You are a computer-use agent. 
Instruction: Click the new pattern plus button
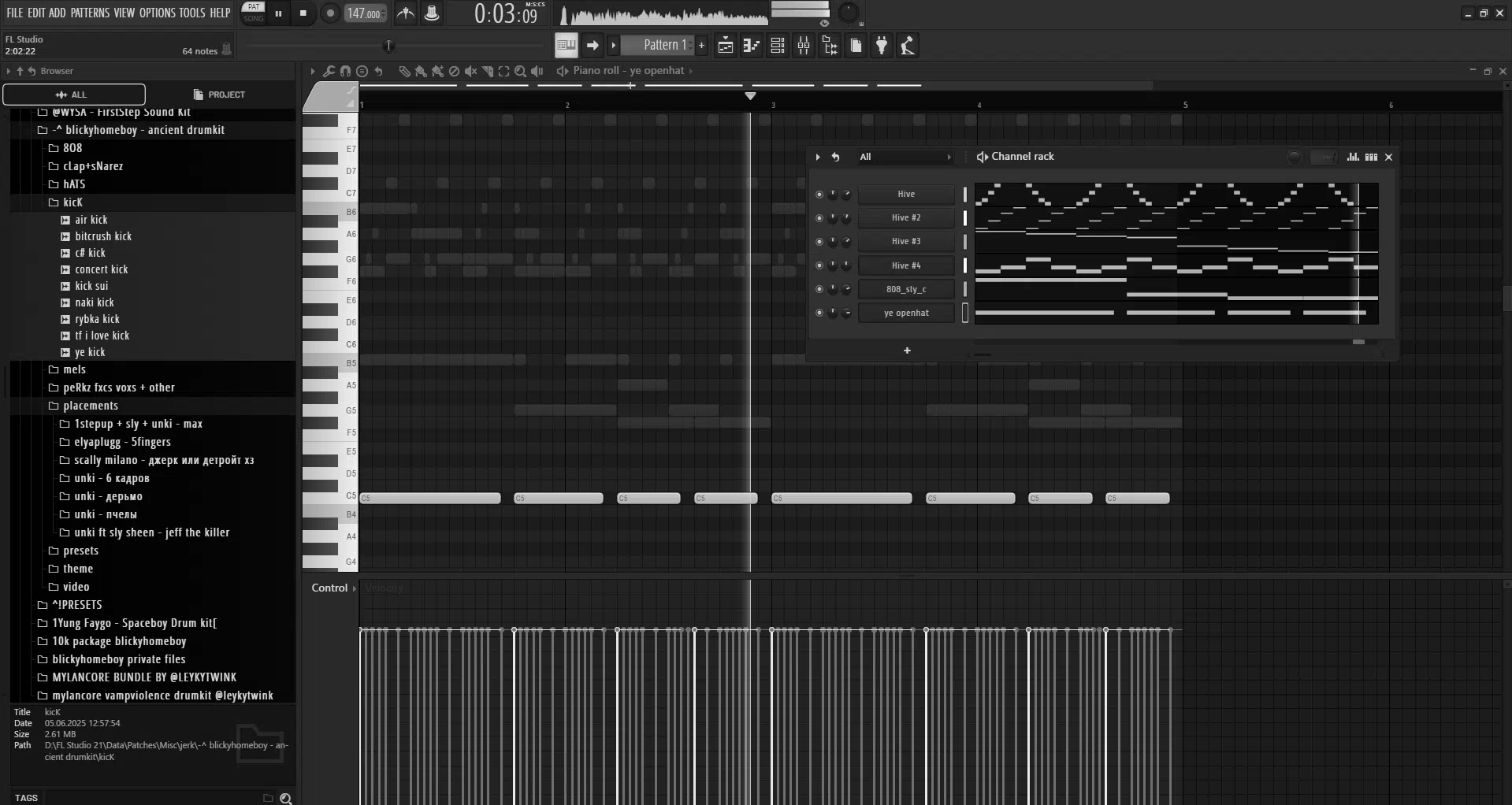pyautogui.click(x=701, y=46)
